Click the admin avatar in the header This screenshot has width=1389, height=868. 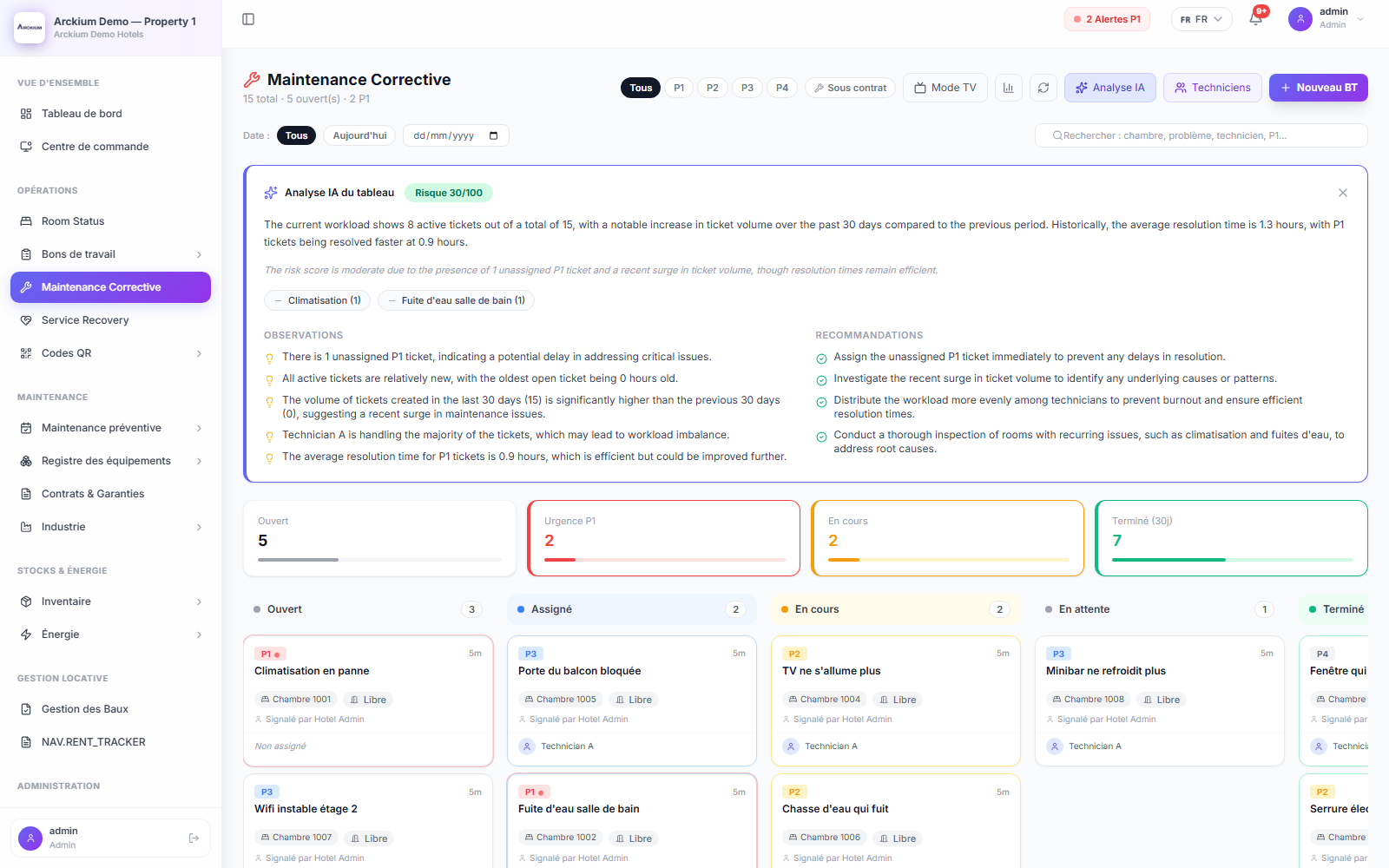pos(1300,19)
